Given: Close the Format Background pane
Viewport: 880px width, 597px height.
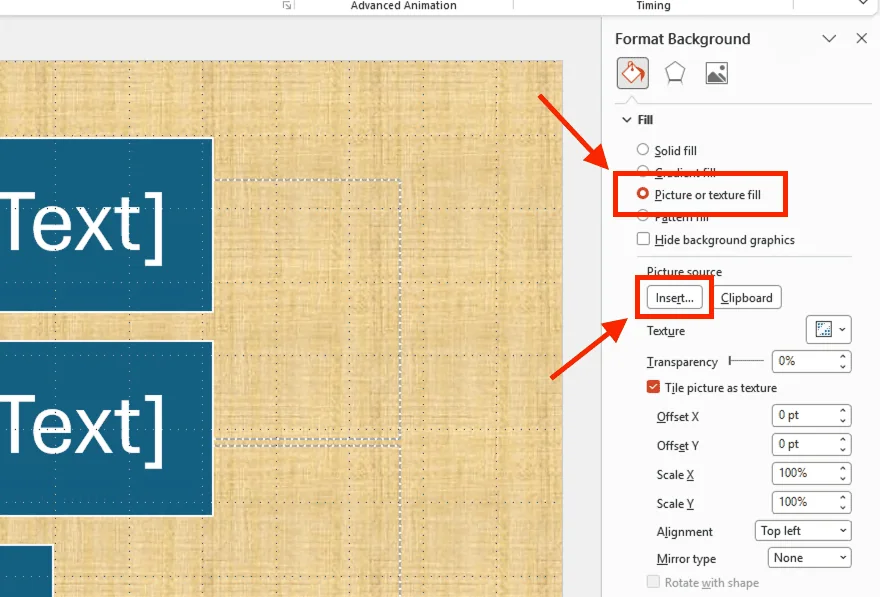Looking at the screenshot, I should (861, 38).
